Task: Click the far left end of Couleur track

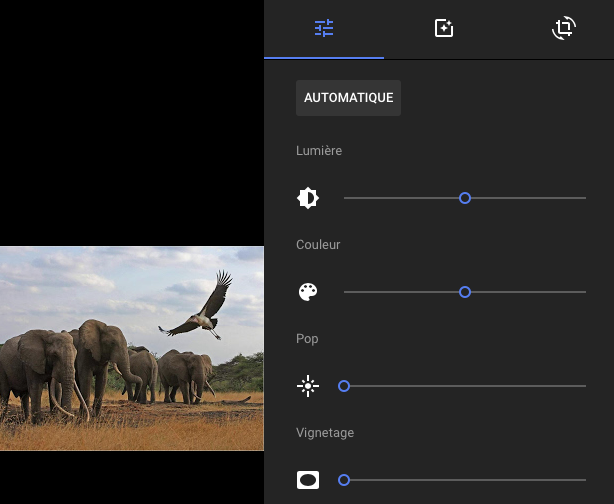Action: [347, 292]
